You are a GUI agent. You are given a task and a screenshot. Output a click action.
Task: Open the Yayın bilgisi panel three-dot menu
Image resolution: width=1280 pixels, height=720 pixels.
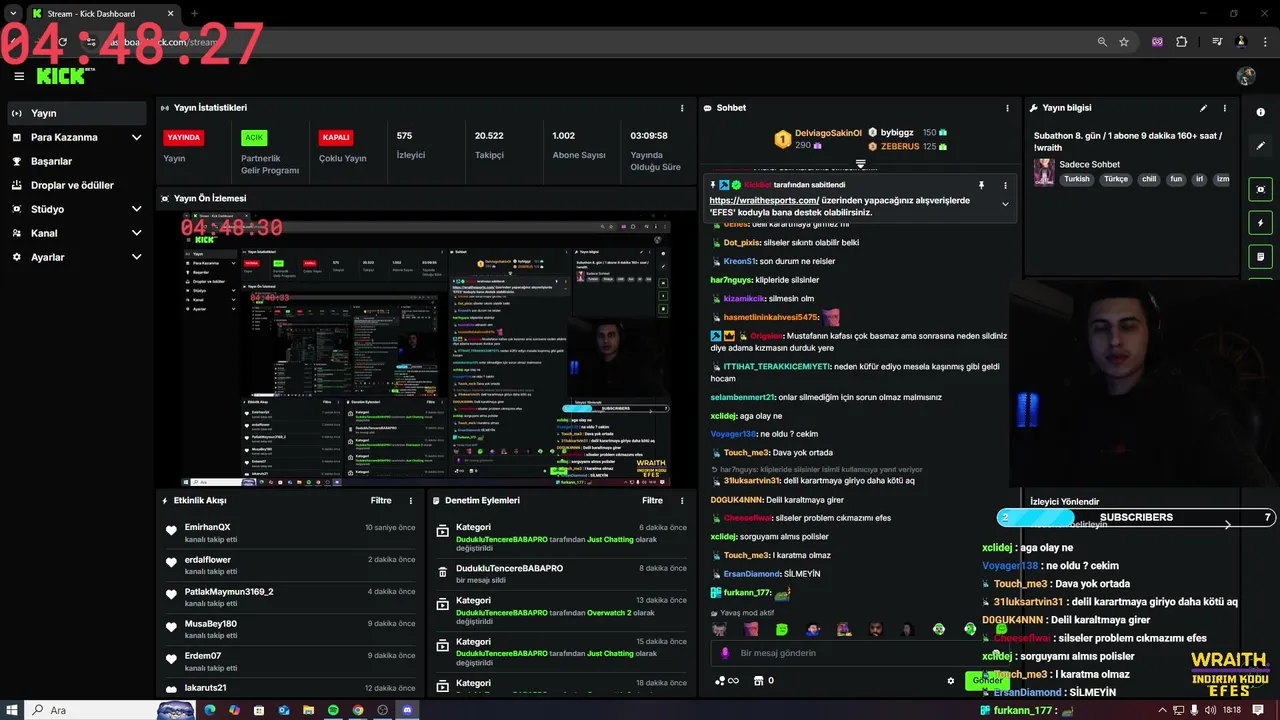1224,108
